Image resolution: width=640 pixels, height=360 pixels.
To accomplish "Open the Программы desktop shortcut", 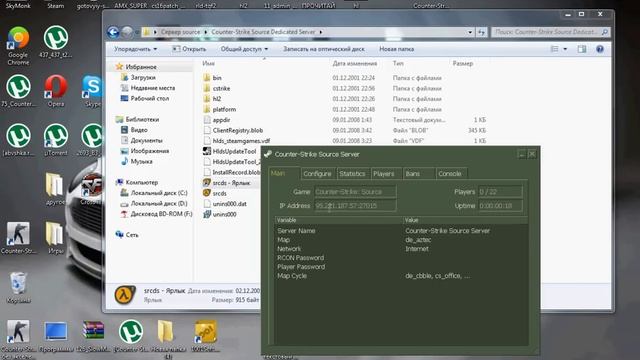I will click(56, 336).
